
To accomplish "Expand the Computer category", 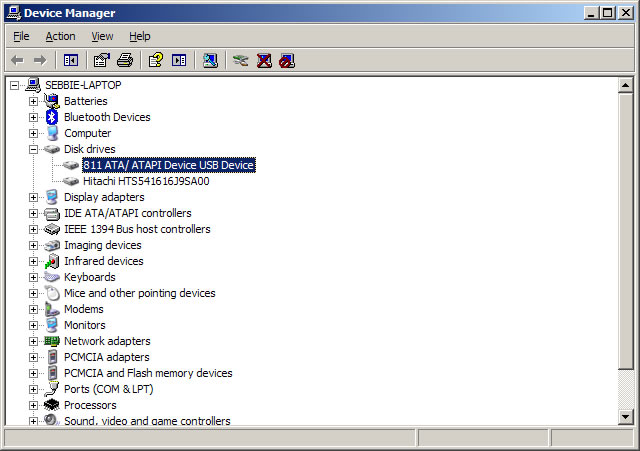I will point(33,133).
